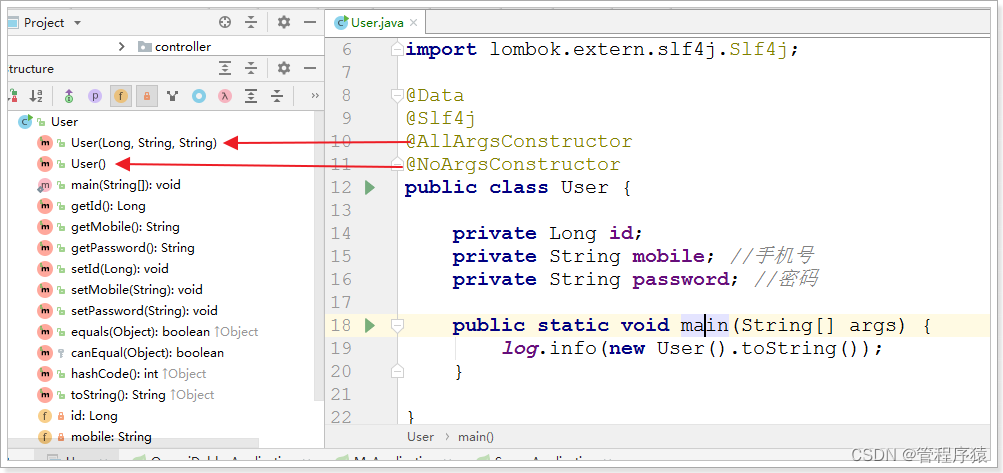Toggle Show Non-Public members lock icon

146,96
